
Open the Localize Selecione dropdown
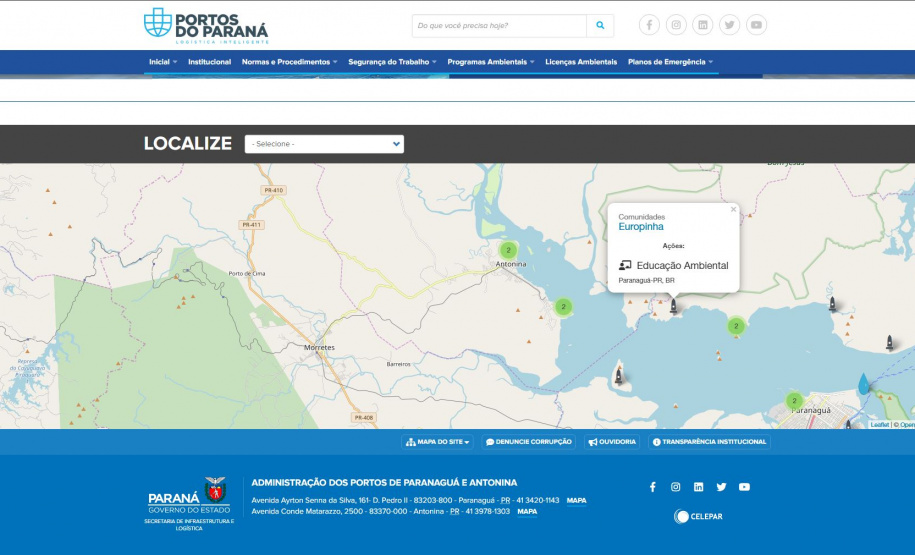[x=324, y=144]
